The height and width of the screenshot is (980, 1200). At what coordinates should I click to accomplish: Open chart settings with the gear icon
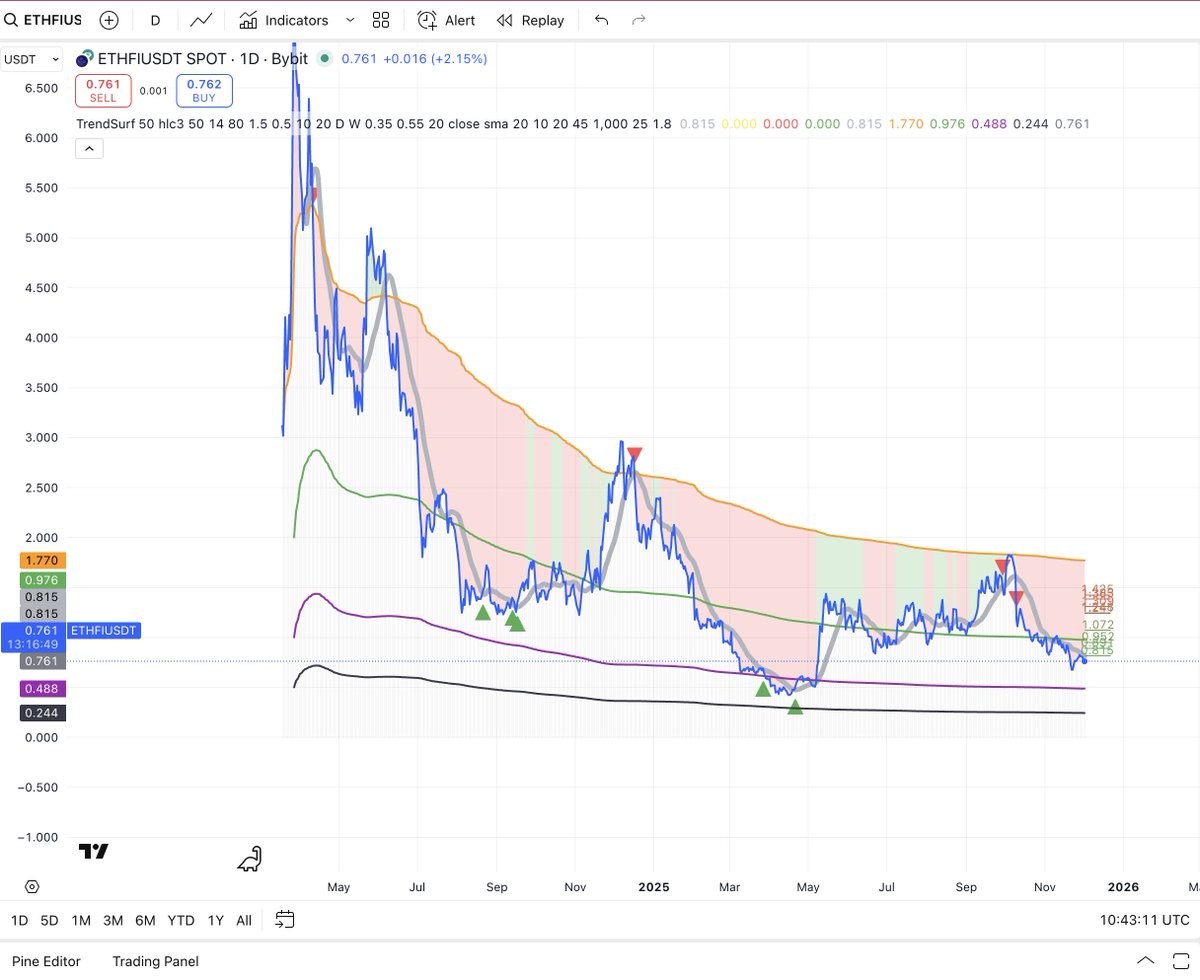point(30,886)
